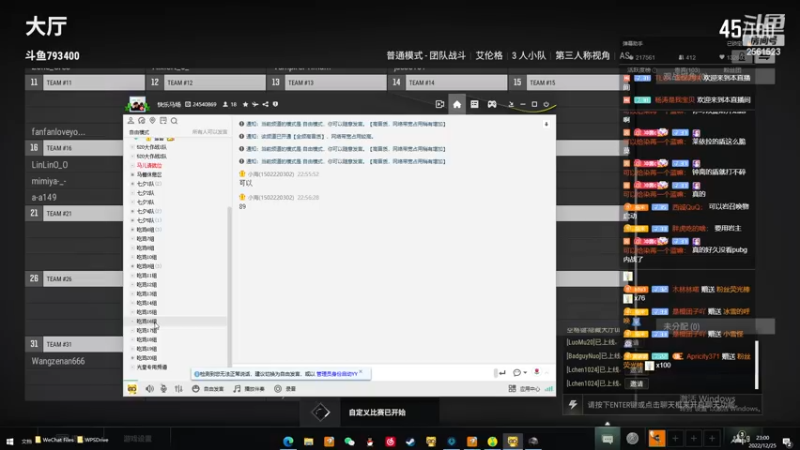Open dropdown arrow beside chat bubble icon

pos(525,373)
